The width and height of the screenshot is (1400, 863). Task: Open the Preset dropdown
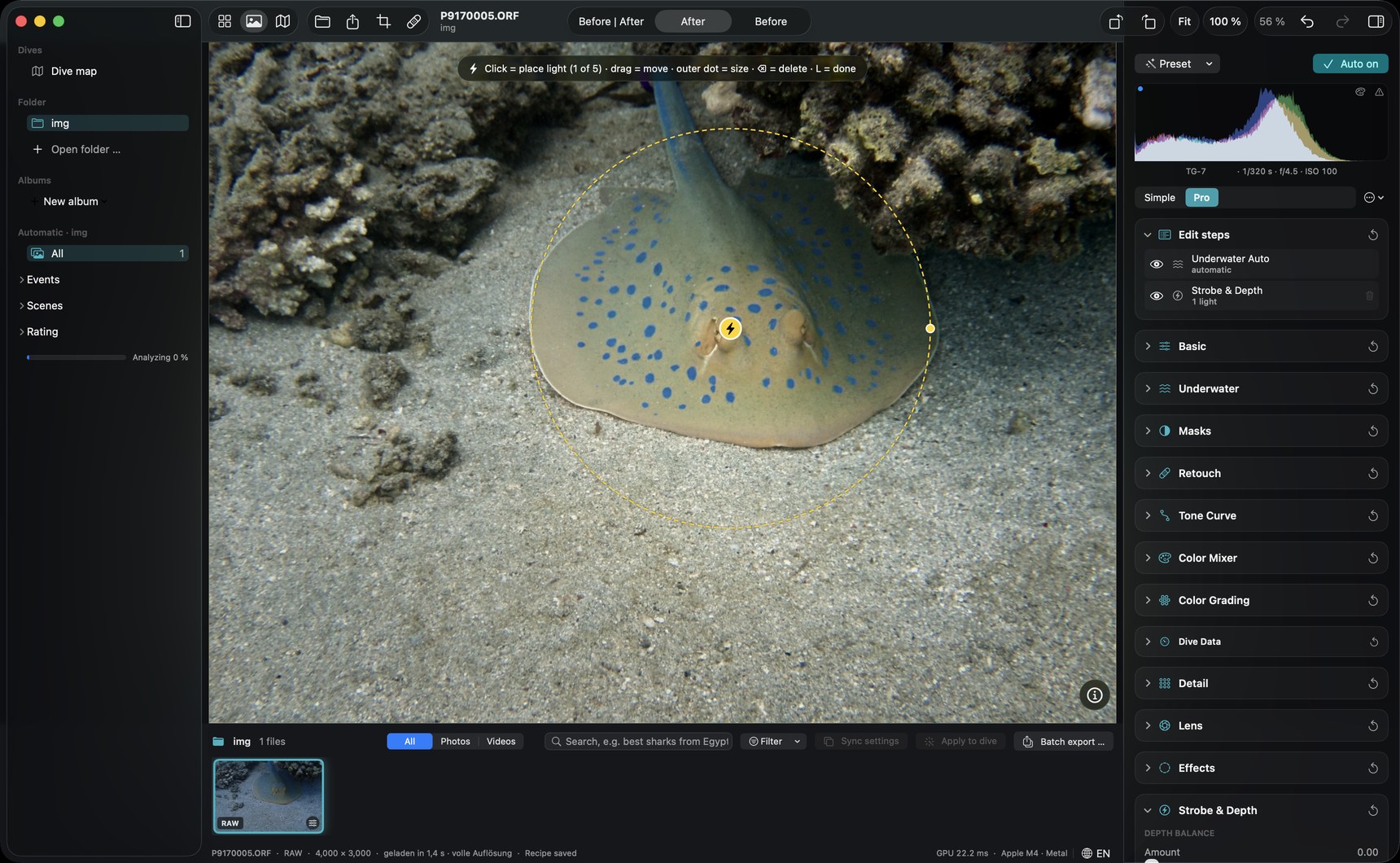(x=1178, y=64)
